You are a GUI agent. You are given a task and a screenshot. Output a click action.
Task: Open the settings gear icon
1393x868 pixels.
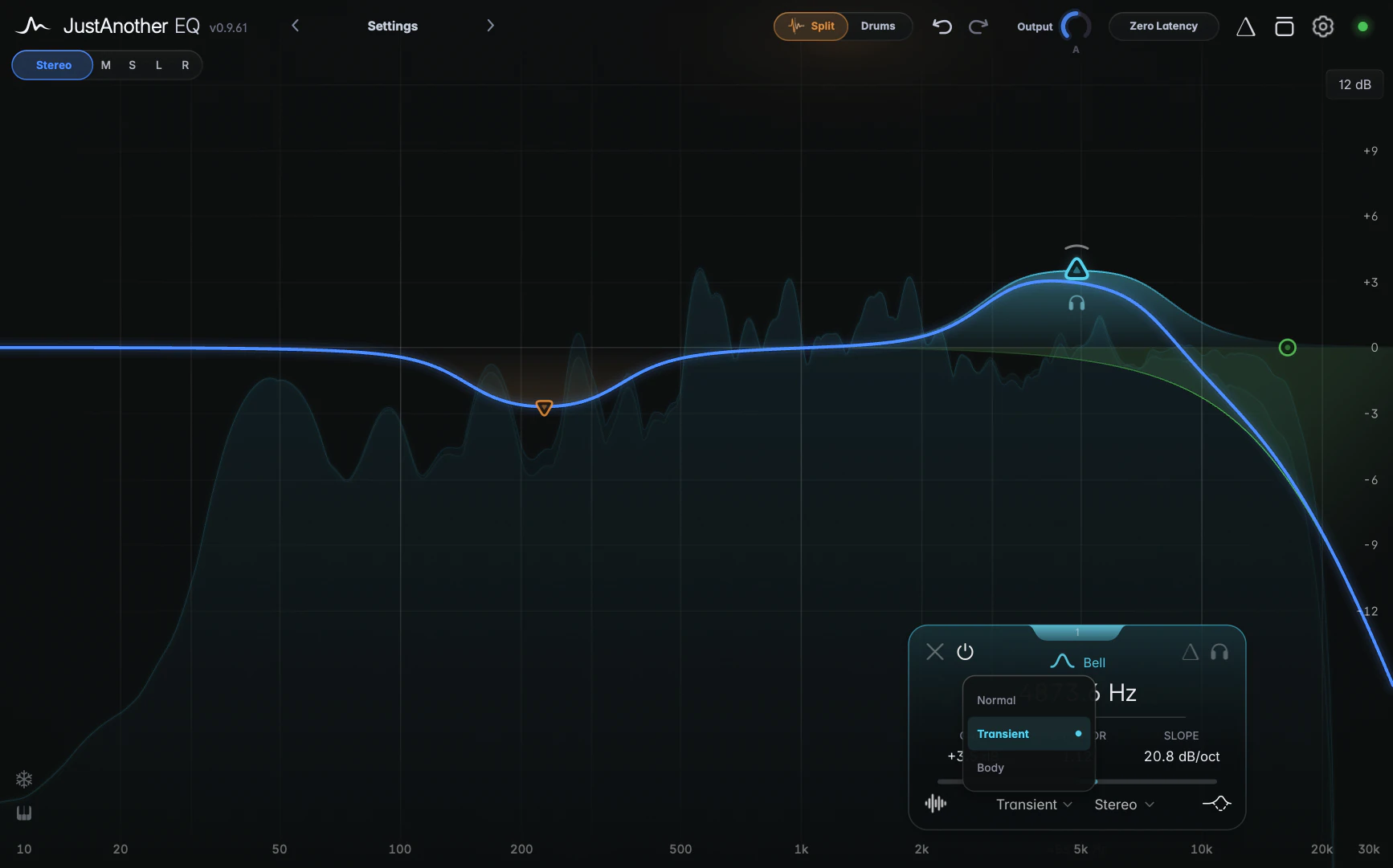click(x=1322, y=26)
